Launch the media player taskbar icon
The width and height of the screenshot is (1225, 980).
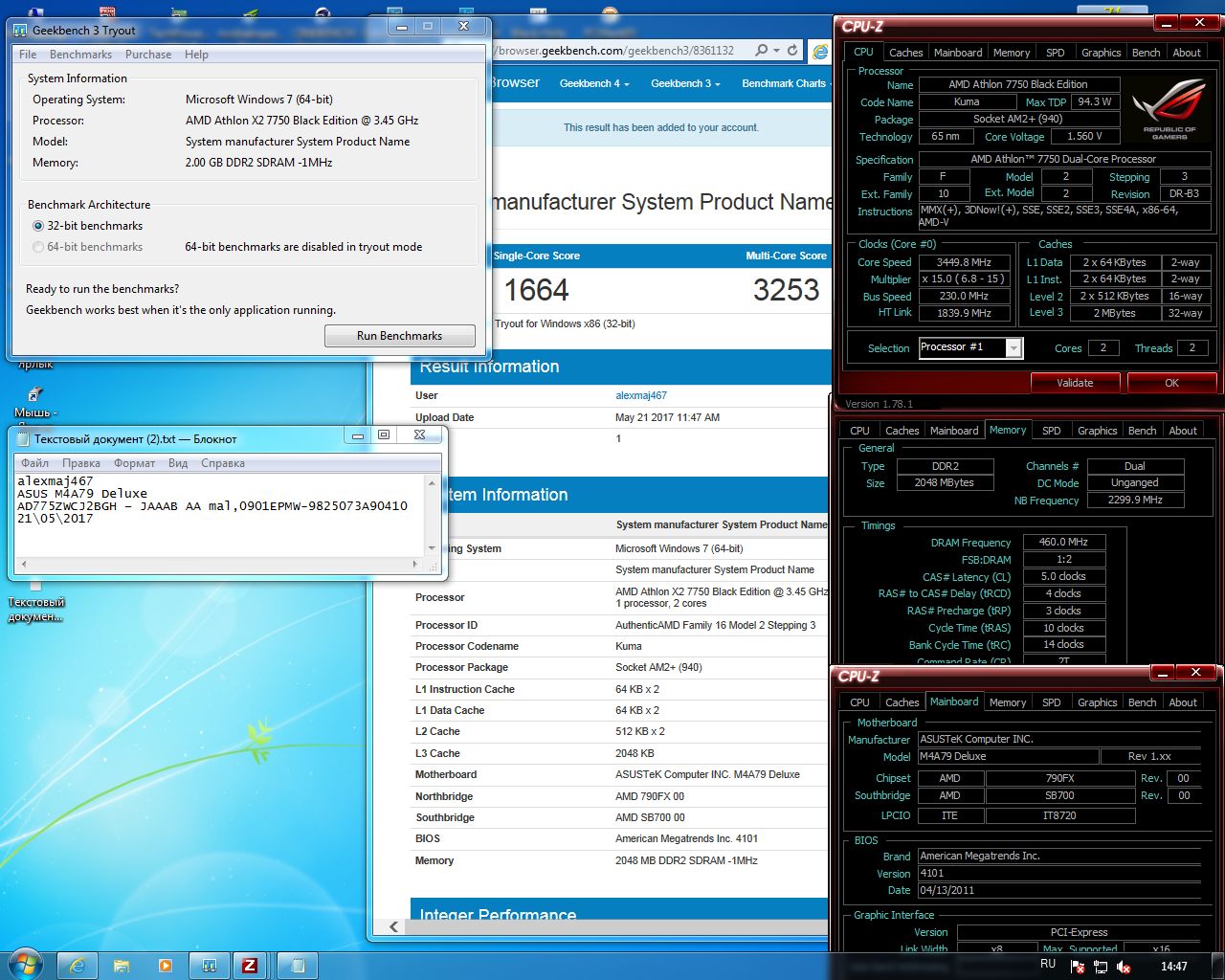click(x=165, y=966)
